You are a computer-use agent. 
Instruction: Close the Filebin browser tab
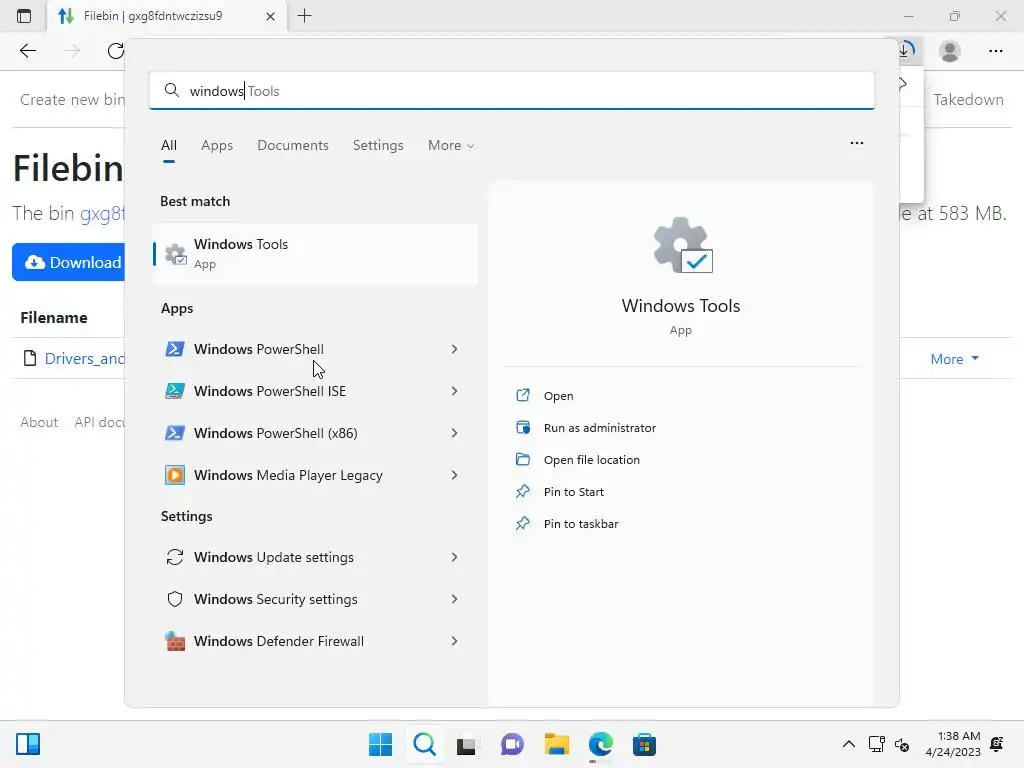270,16
